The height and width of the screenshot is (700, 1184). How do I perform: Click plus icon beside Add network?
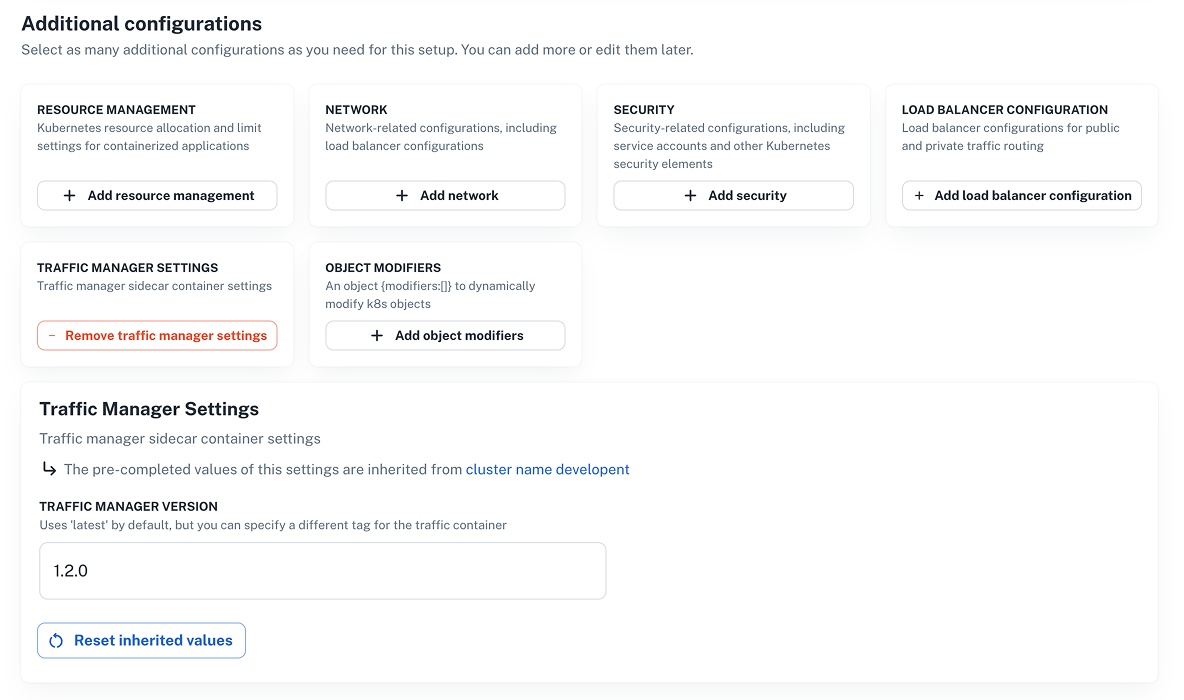[x=402, y=196]
